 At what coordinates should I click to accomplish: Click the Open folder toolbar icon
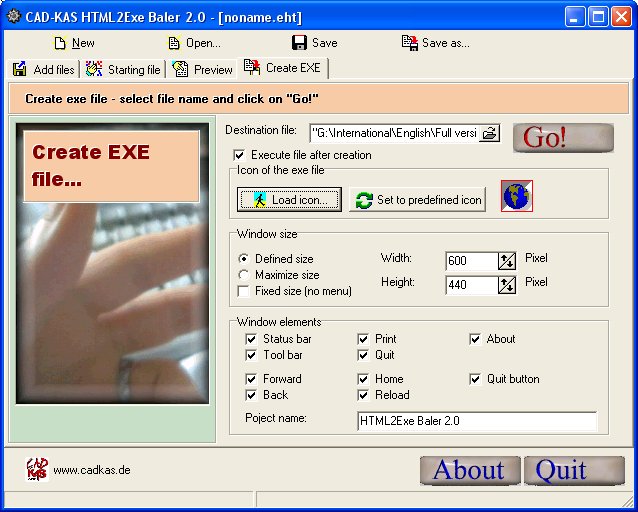click(174, 43)
